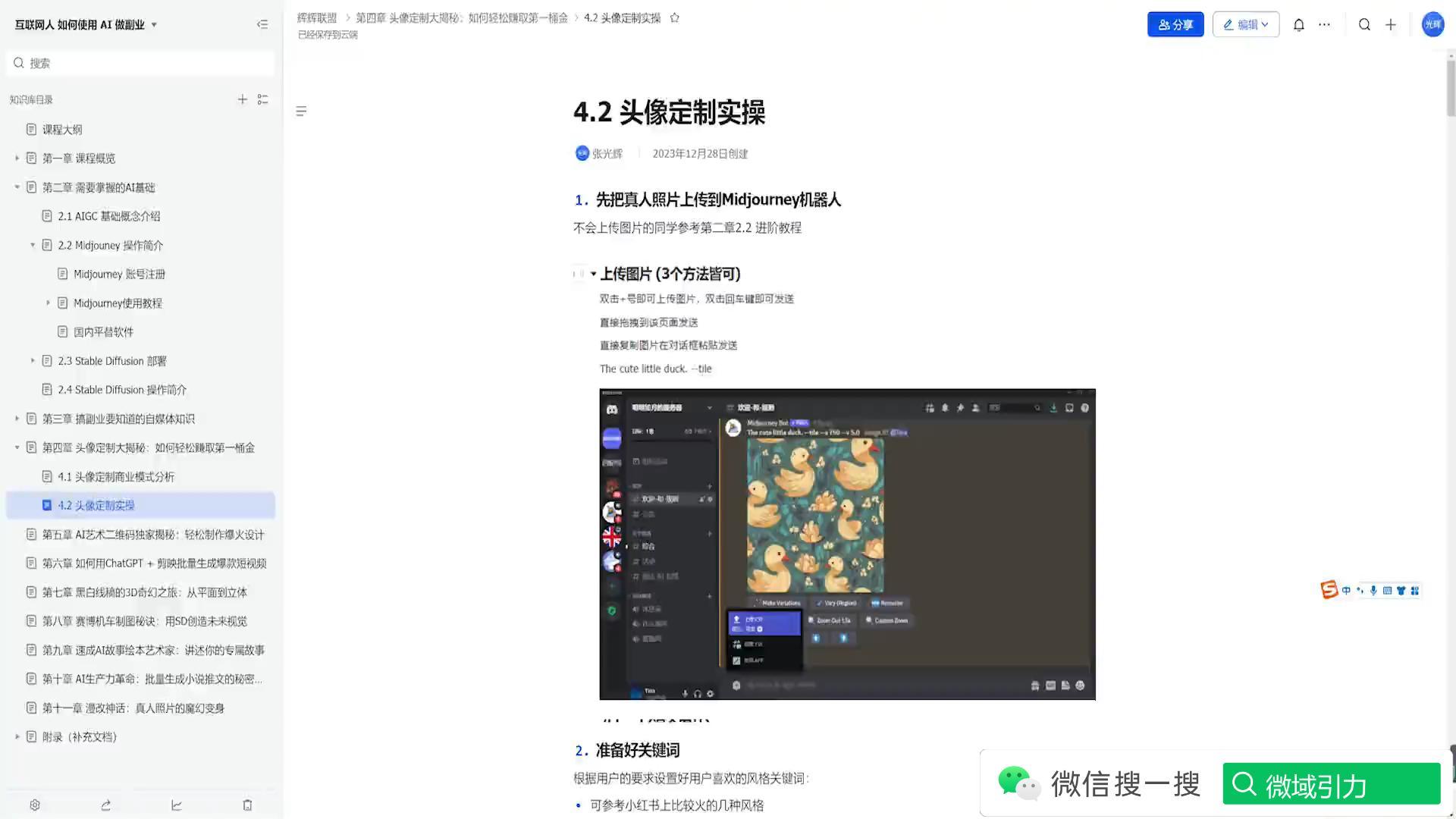Open 2.1 AIGC 基础概念介绍 page
Image resolution: width=1456 pixels, height=819 pixels.
point(109,216)
